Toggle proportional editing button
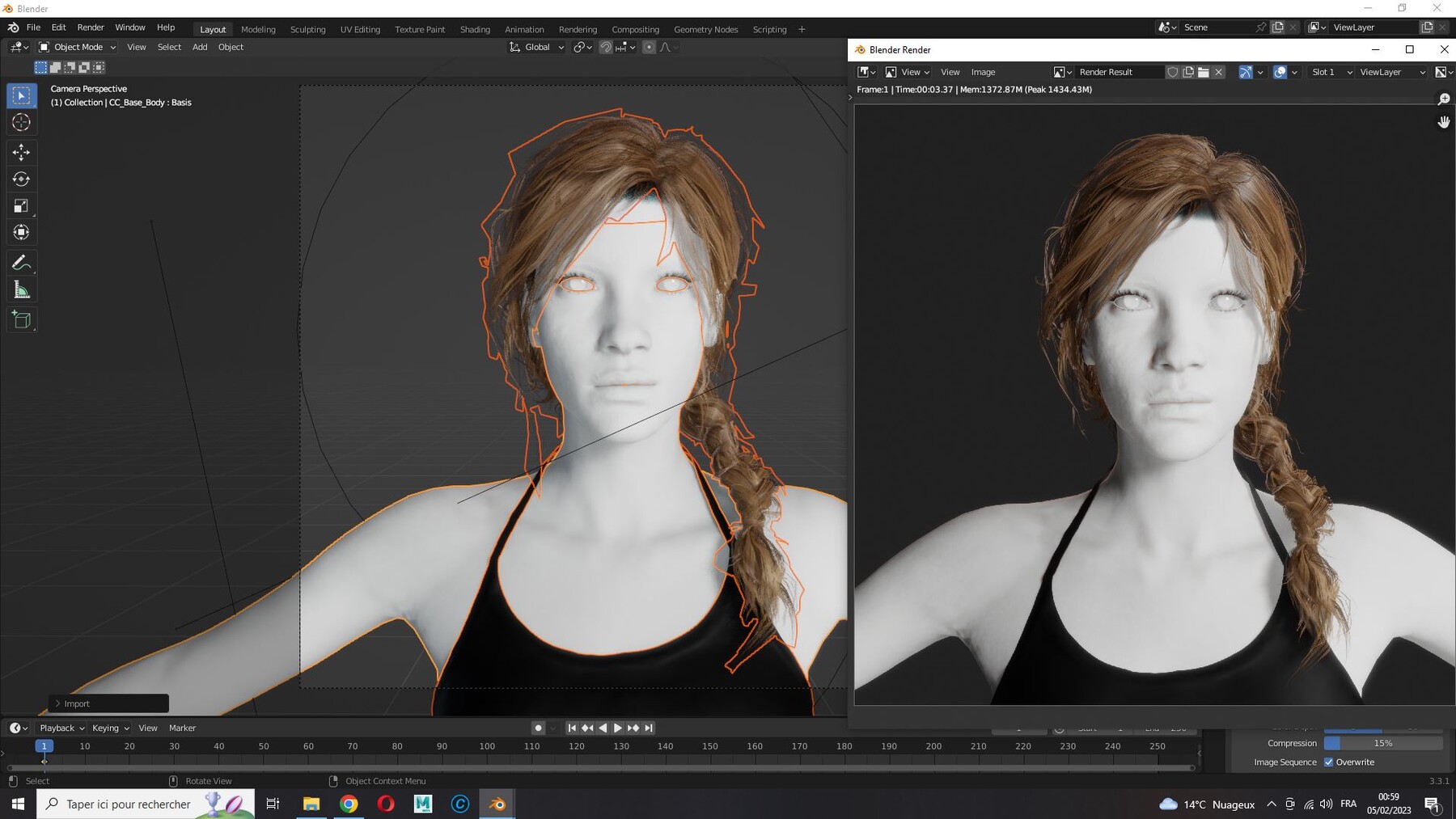This screenshot has width=1456, height=819. tap(649, 47)
